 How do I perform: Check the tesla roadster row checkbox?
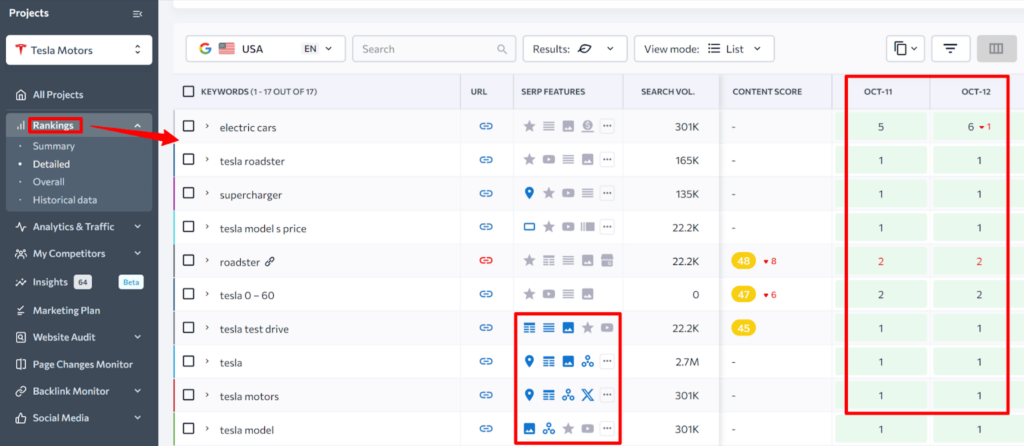pyautogui.click(x=189, y=159)
